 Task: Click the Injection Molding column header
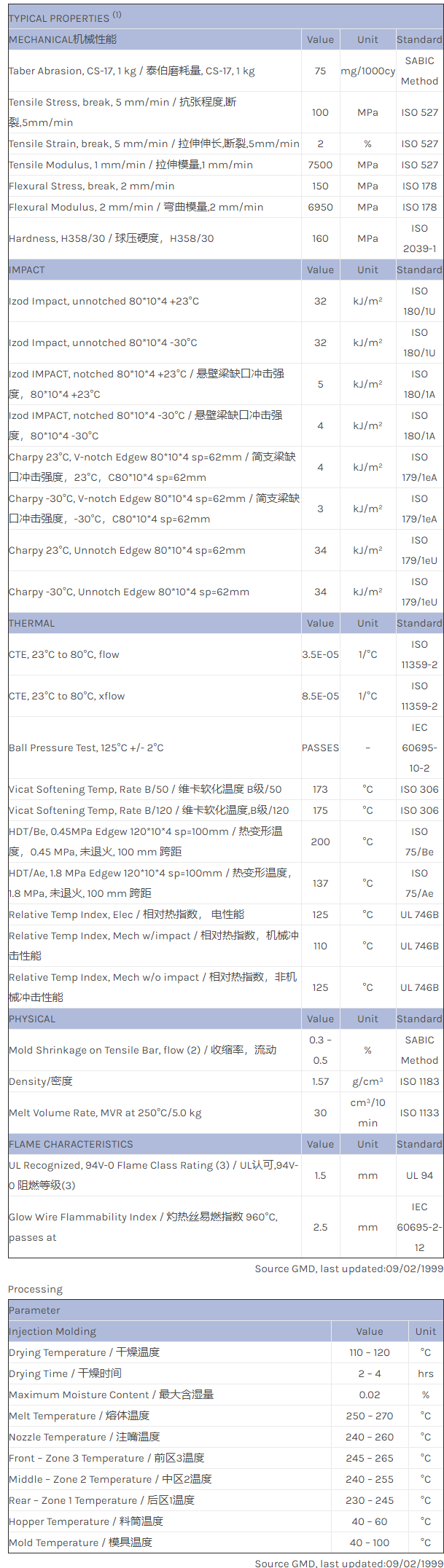52,1331
